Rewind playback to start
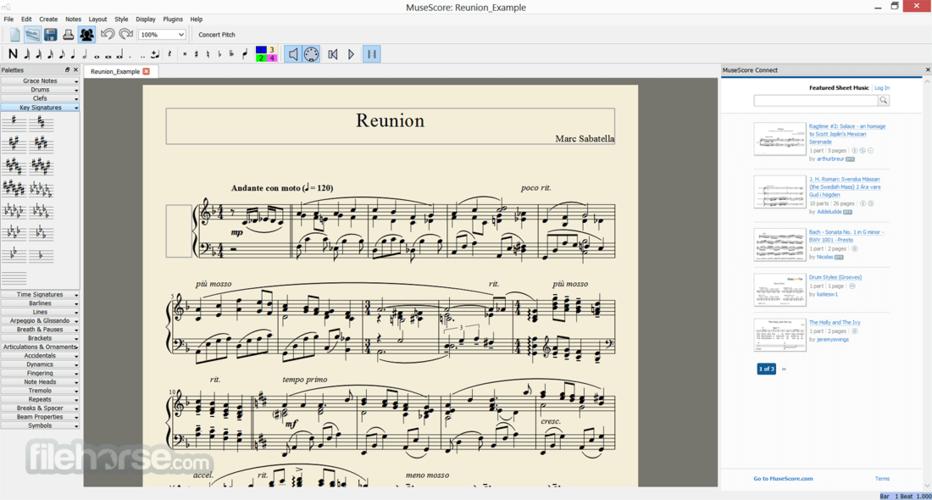Viewport: 932px width, 500px height. (333, 54)
